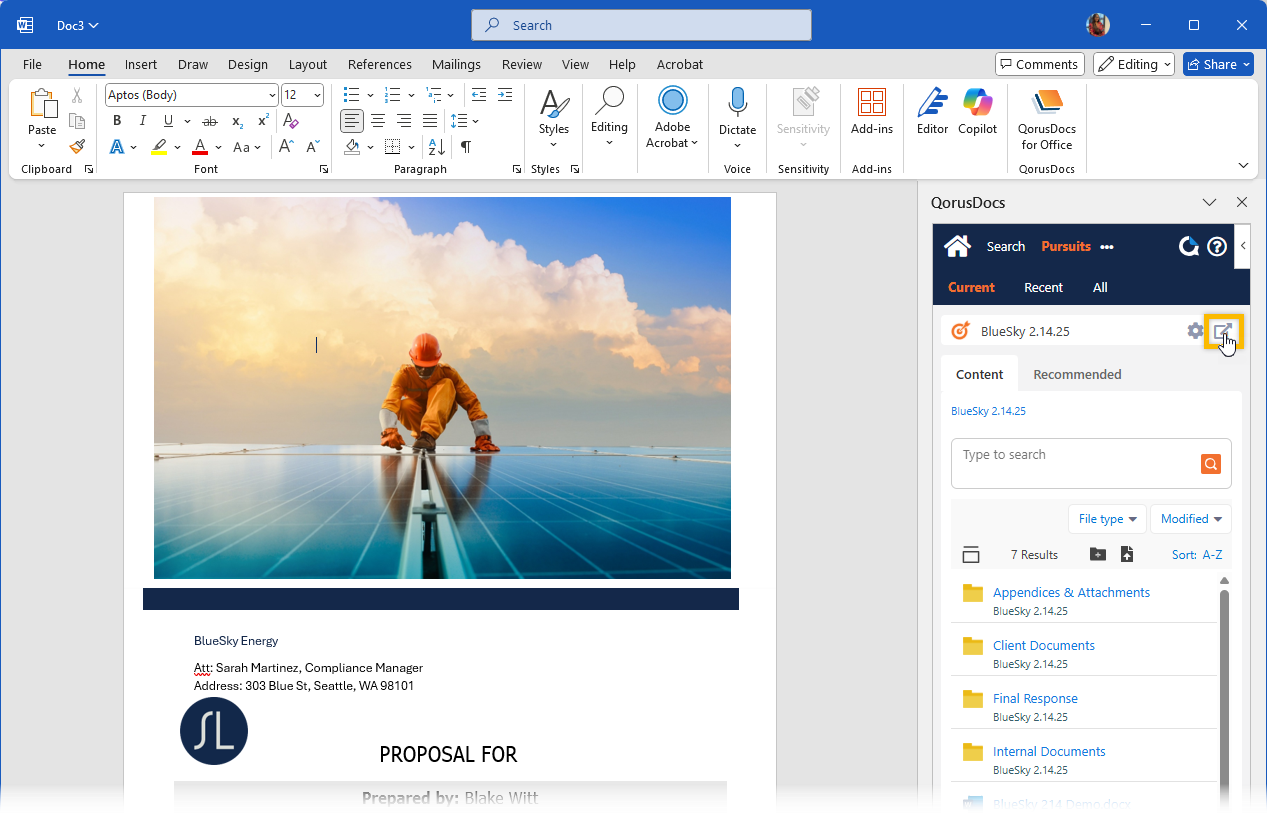Expand the Modified filter dropdown

[x=1191, y=519]
